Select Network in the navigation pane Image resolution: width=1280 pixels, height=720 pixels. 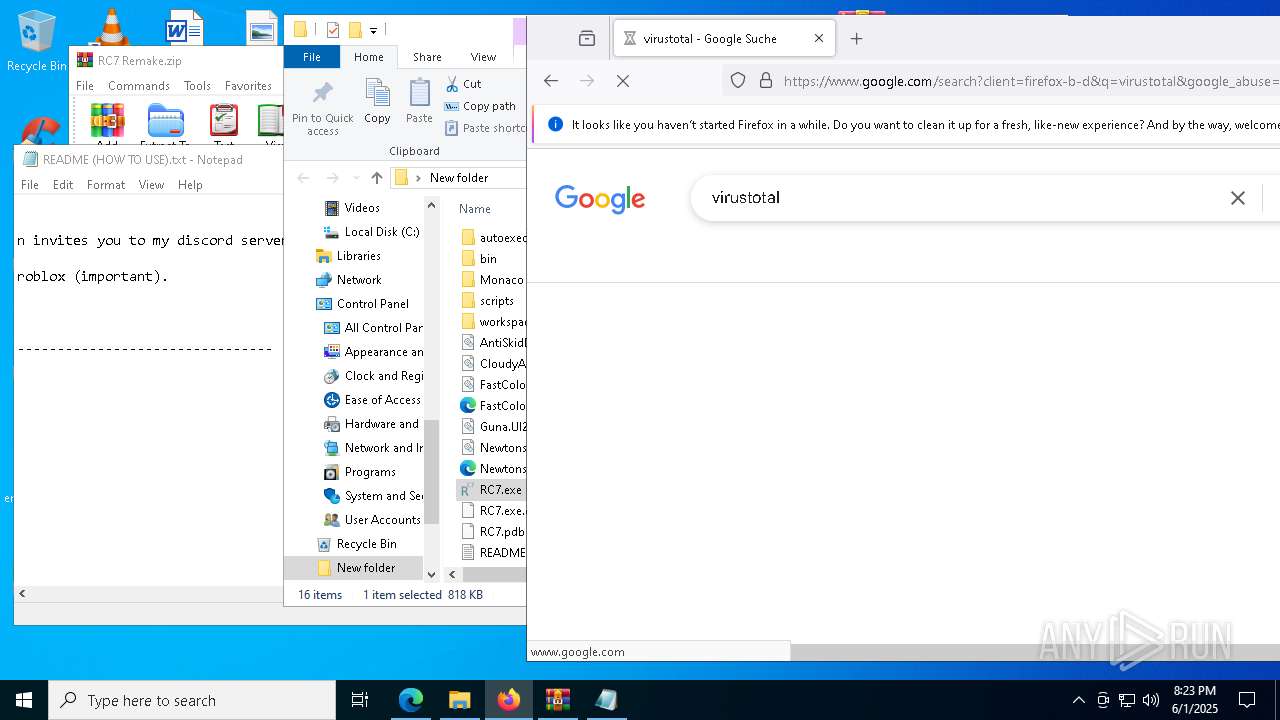tap(359, 280)
